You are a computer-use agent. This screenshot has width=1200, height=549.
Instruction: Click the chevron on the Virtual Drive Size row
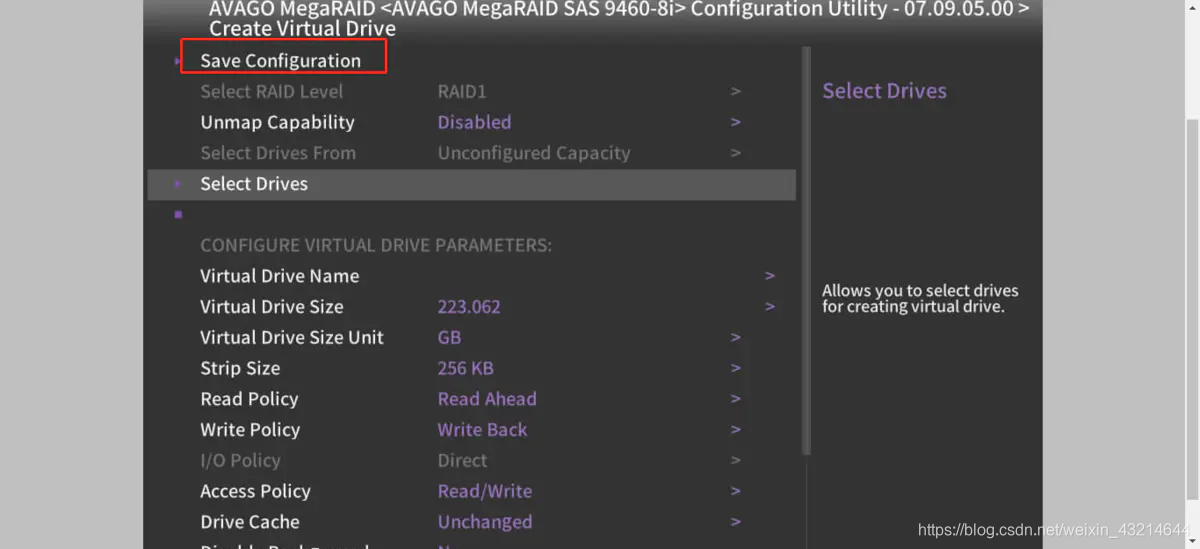pyautogui.click(x=770, y=307)
